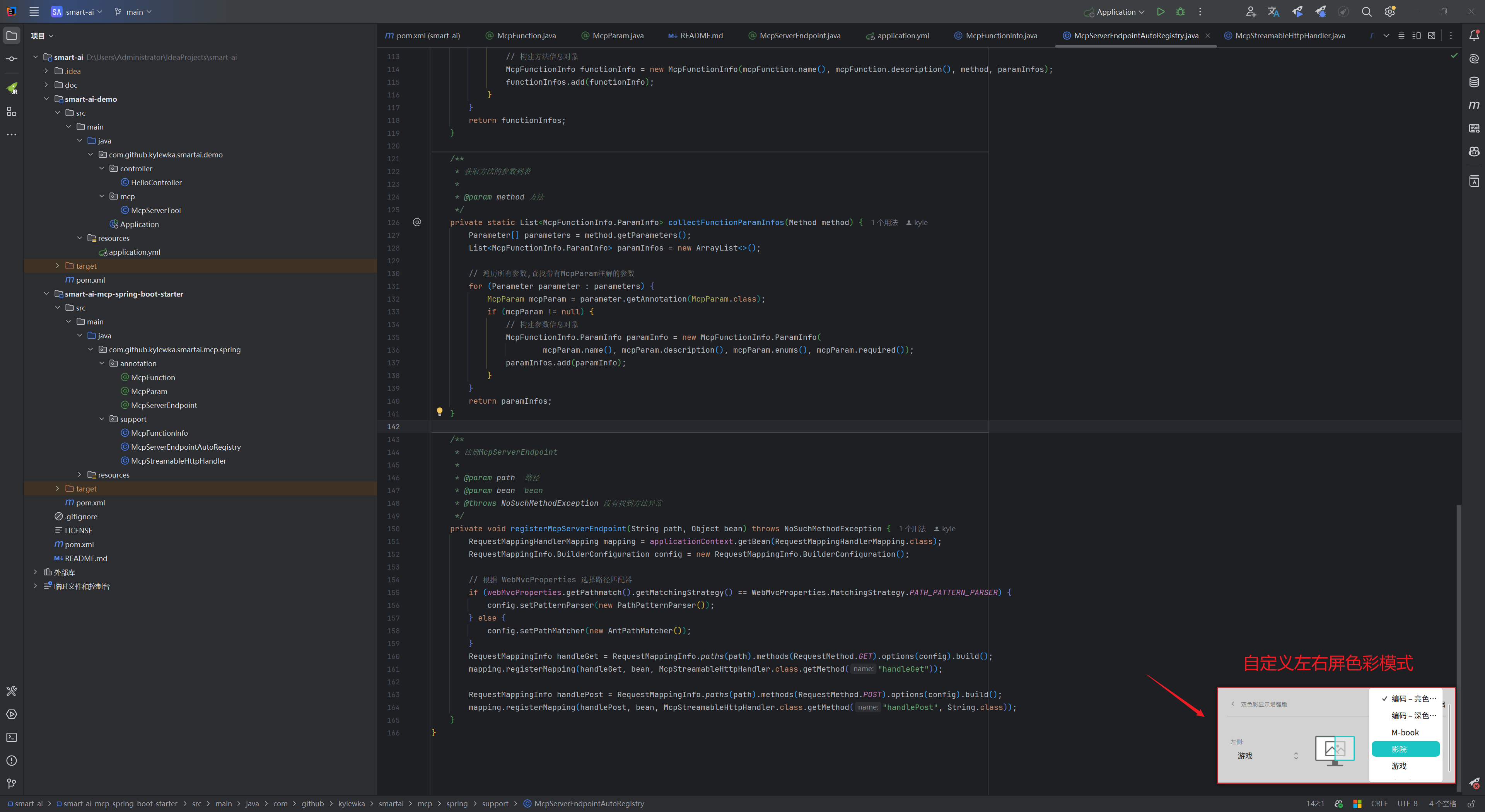1485x812 pixels.
Task: Expand the first target folder
Action: pos(57,266)
